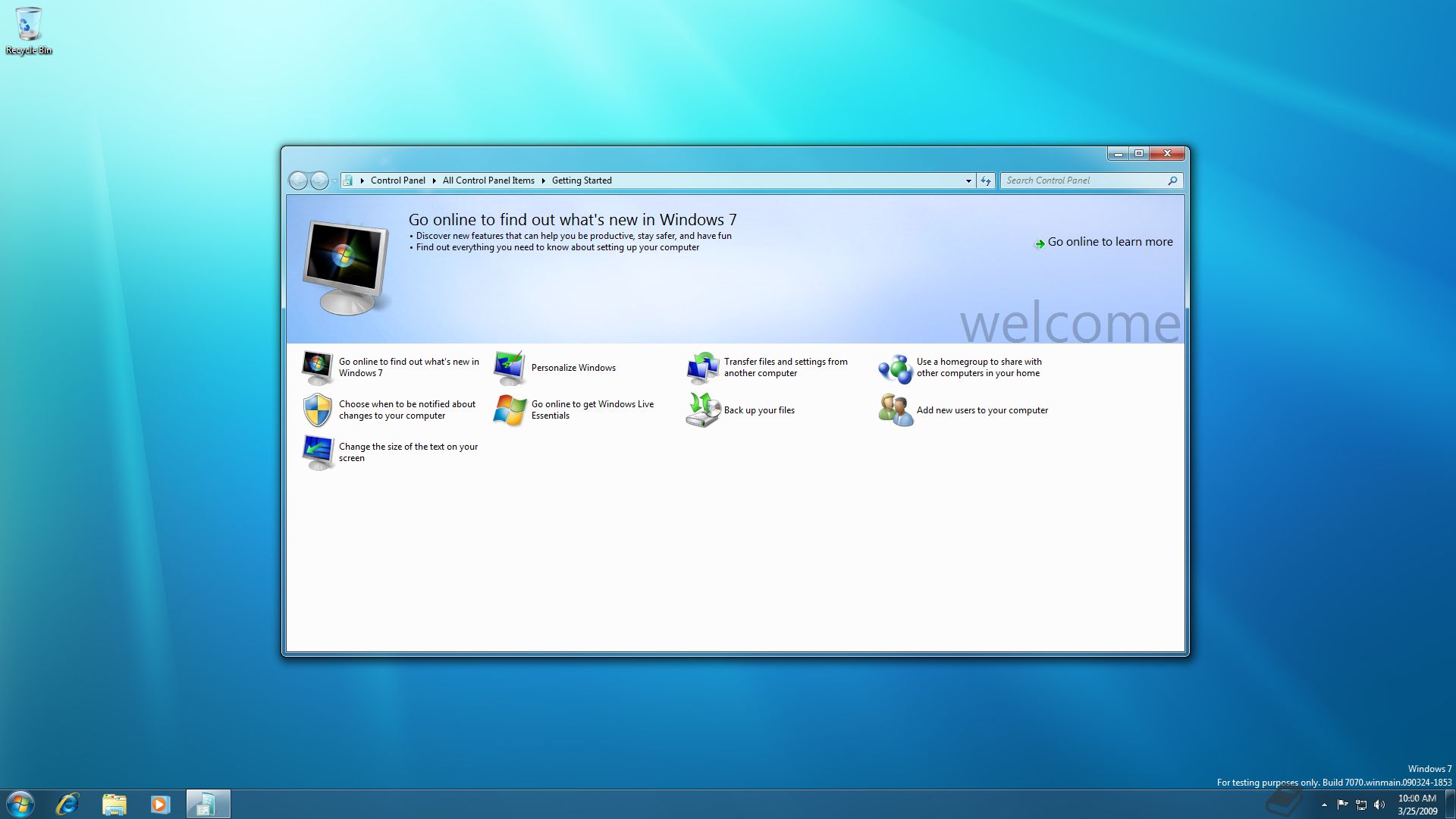This screenshot has width=1456, height=819.
Task: Click the Forward navigation button
Action: click(x=319, y=180)
